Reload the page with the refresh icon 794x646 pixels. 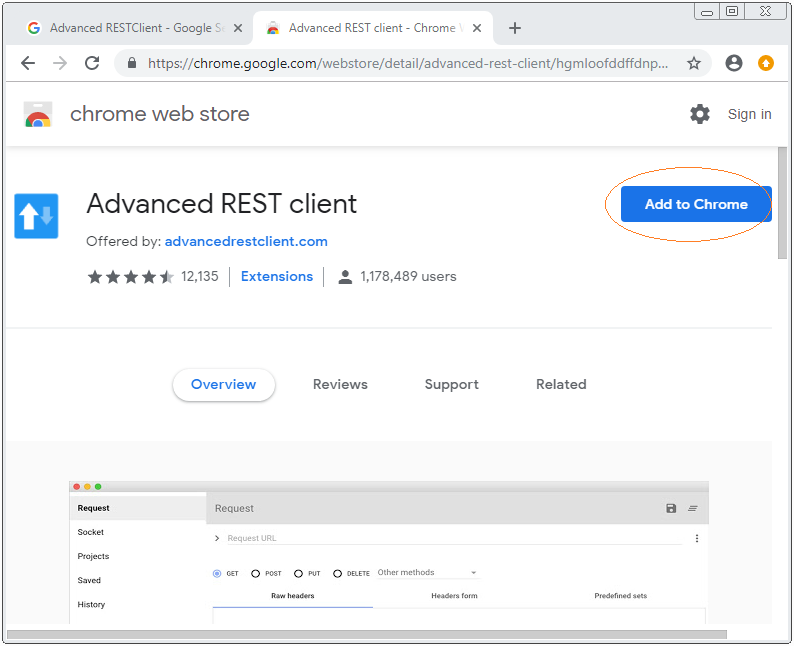(x=92, y=63)
